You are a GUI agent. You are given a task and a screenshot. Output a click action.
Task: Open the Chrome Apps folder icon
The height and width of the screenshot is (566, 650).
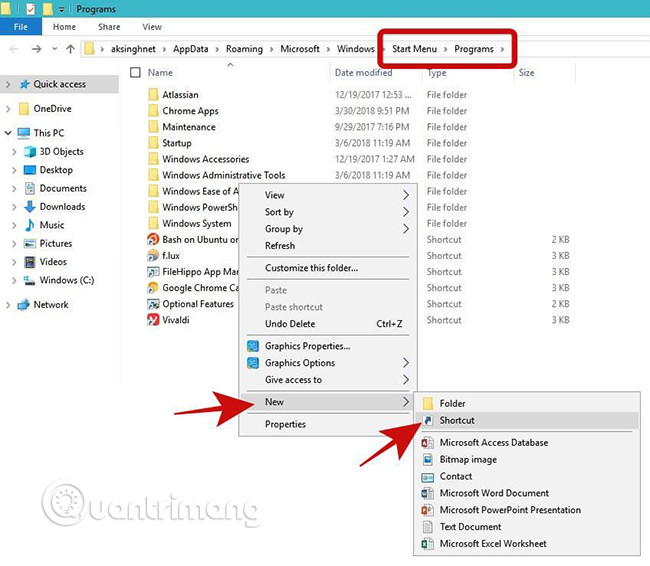click(153, 111)
